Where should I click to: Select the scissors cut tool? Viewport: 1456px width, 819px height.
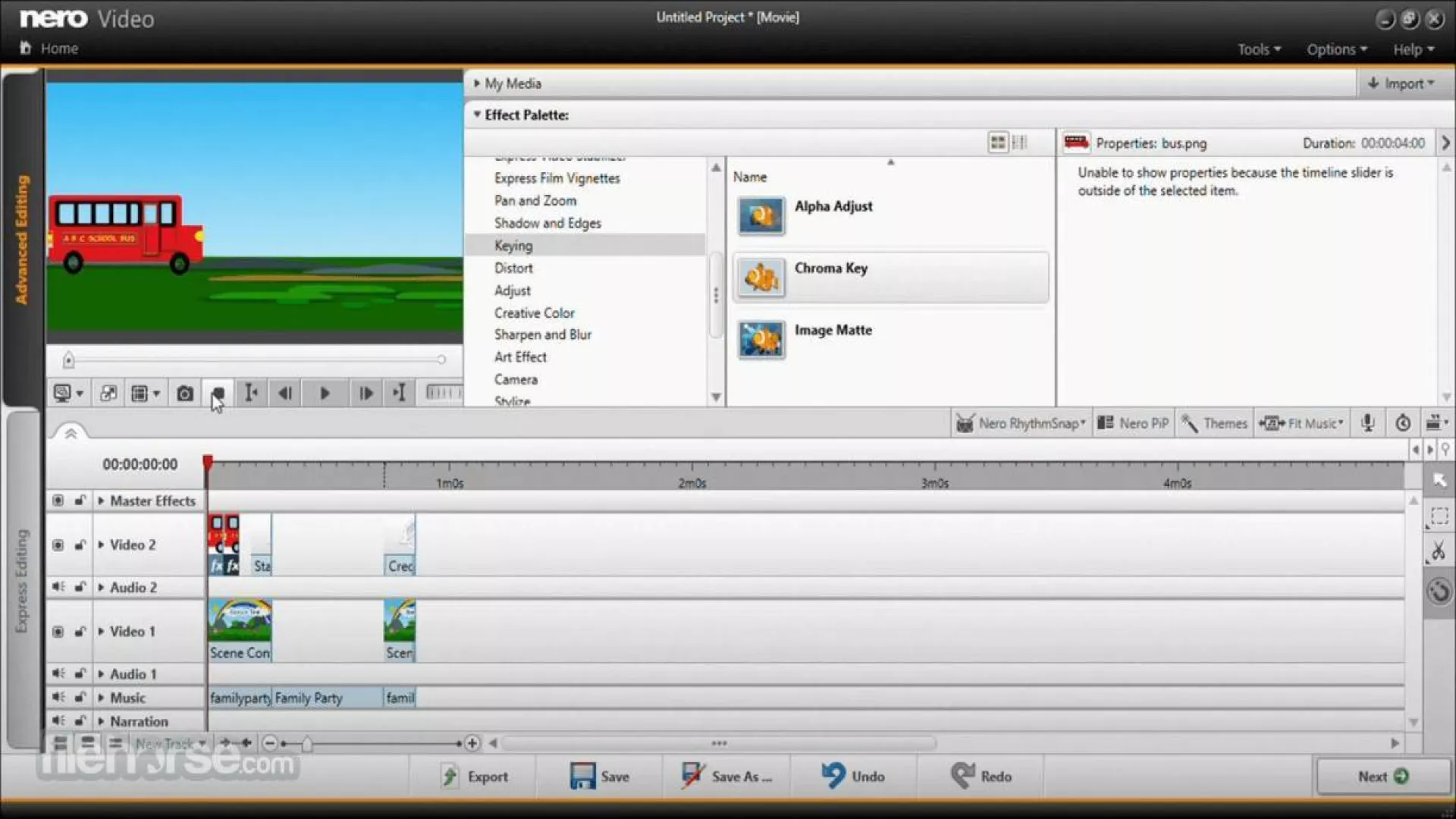(1438, 551)
